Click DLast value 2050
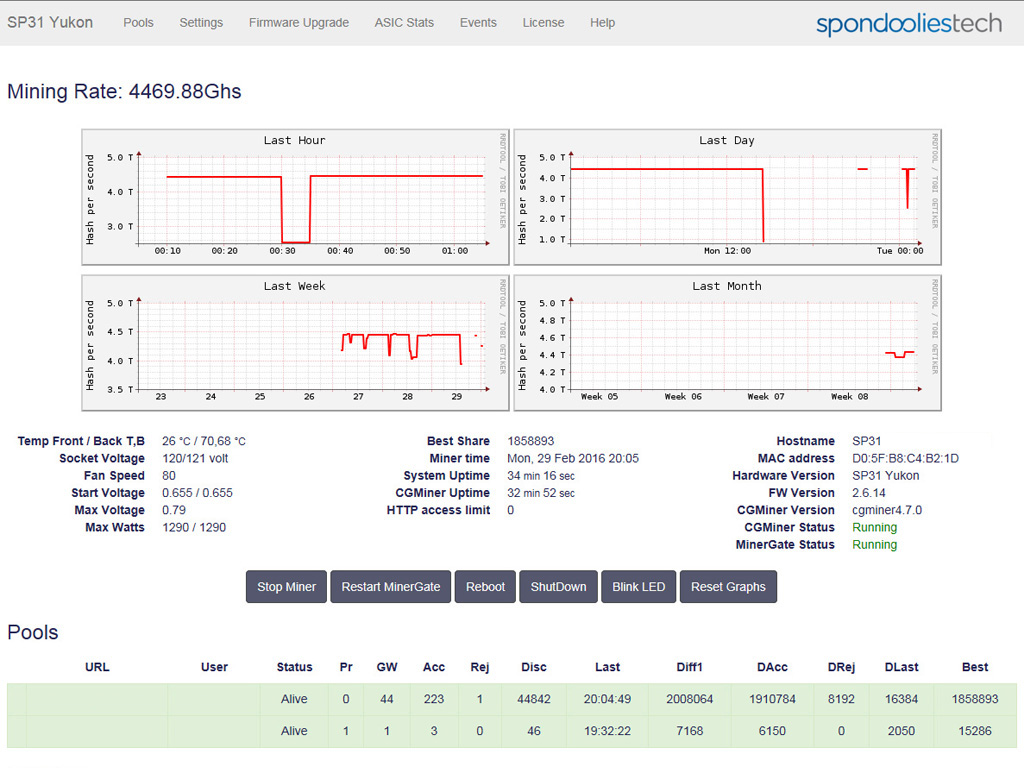 tap(901, 731)
